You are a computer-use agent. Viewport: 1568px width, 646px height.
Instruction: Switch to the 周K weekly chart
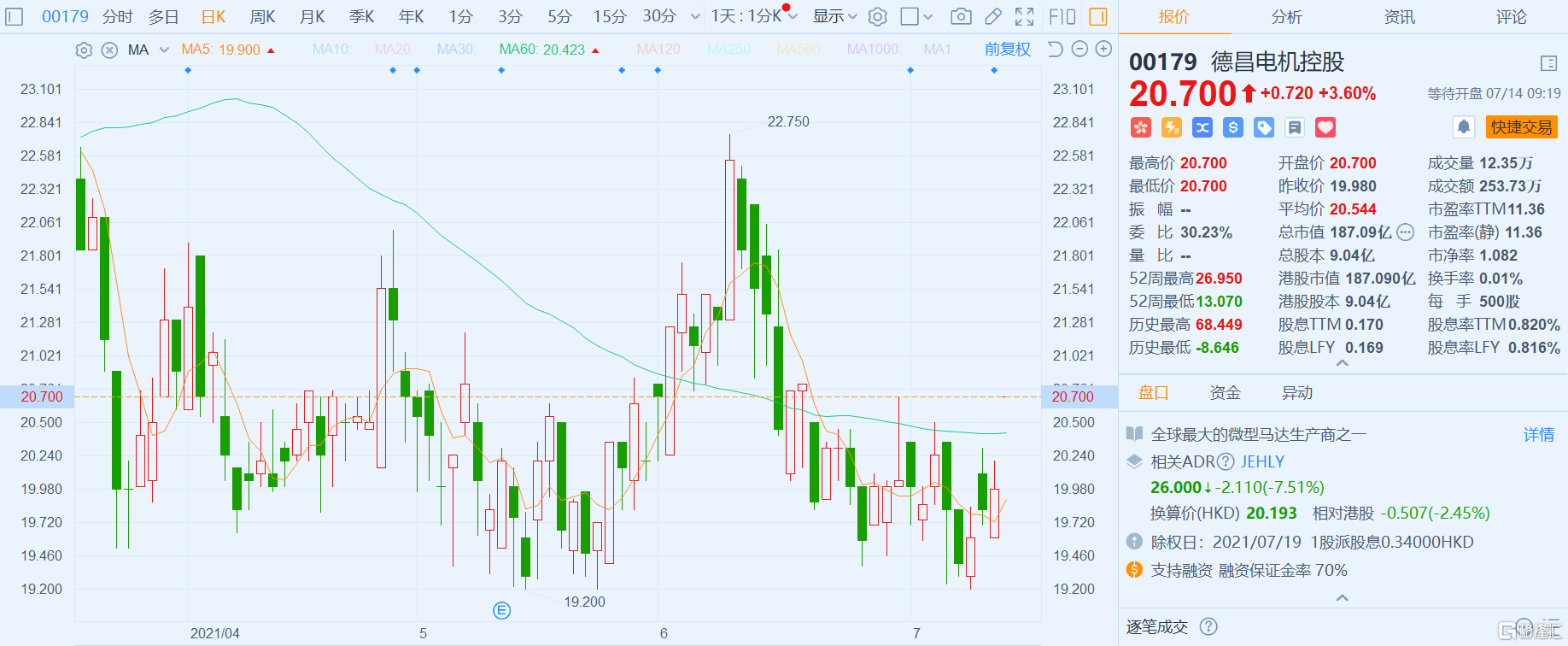262,16
